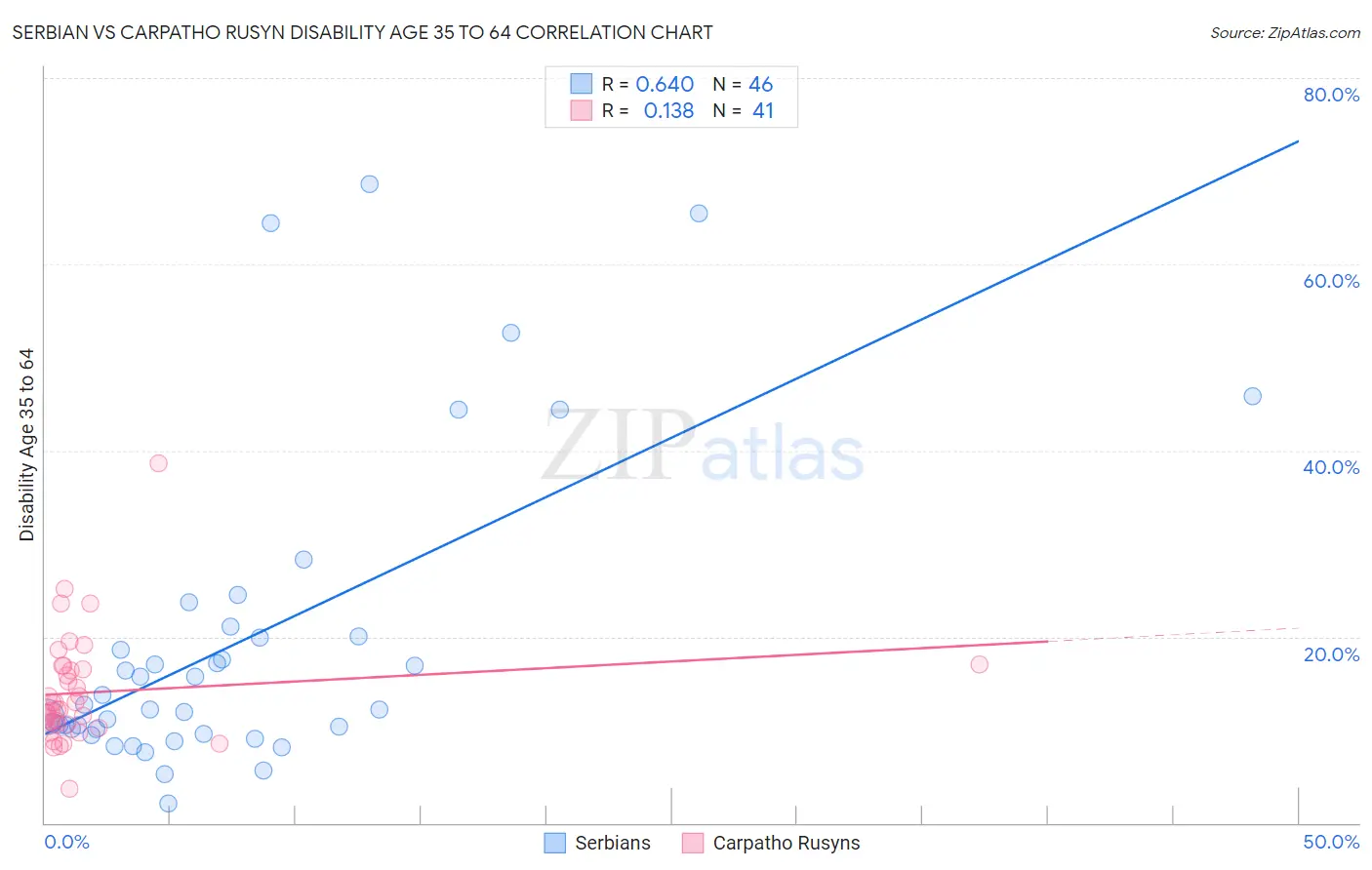Click the ZIPatlas watermark logo

[703, 446]
